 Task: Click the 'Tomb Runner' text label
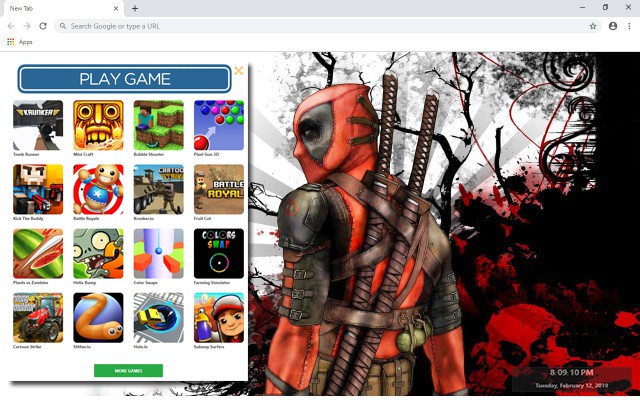coord(26,154)
